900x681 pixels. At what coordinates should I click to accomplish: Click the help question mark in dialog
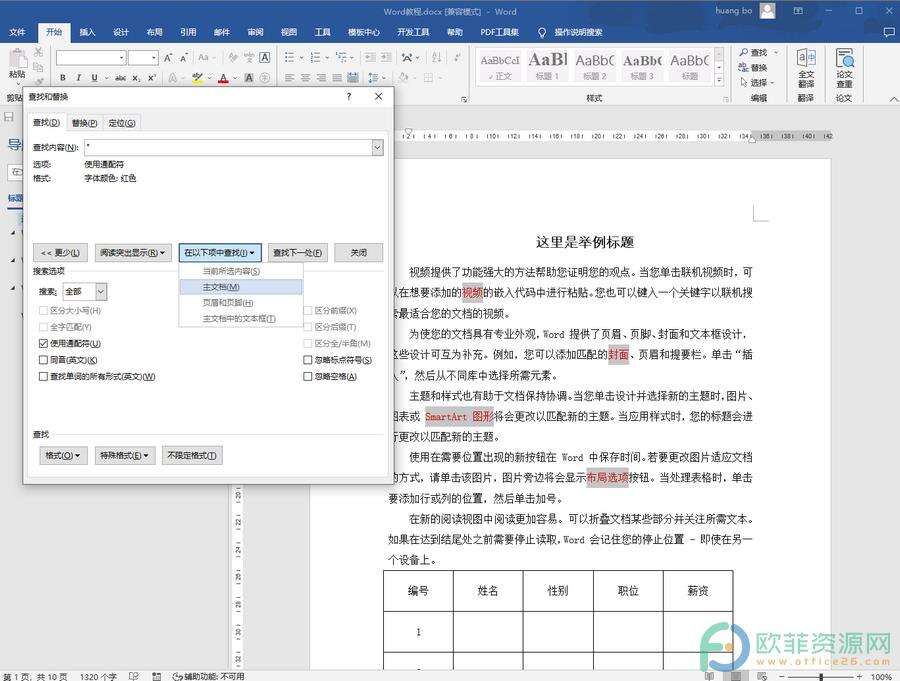click(349, 97)
